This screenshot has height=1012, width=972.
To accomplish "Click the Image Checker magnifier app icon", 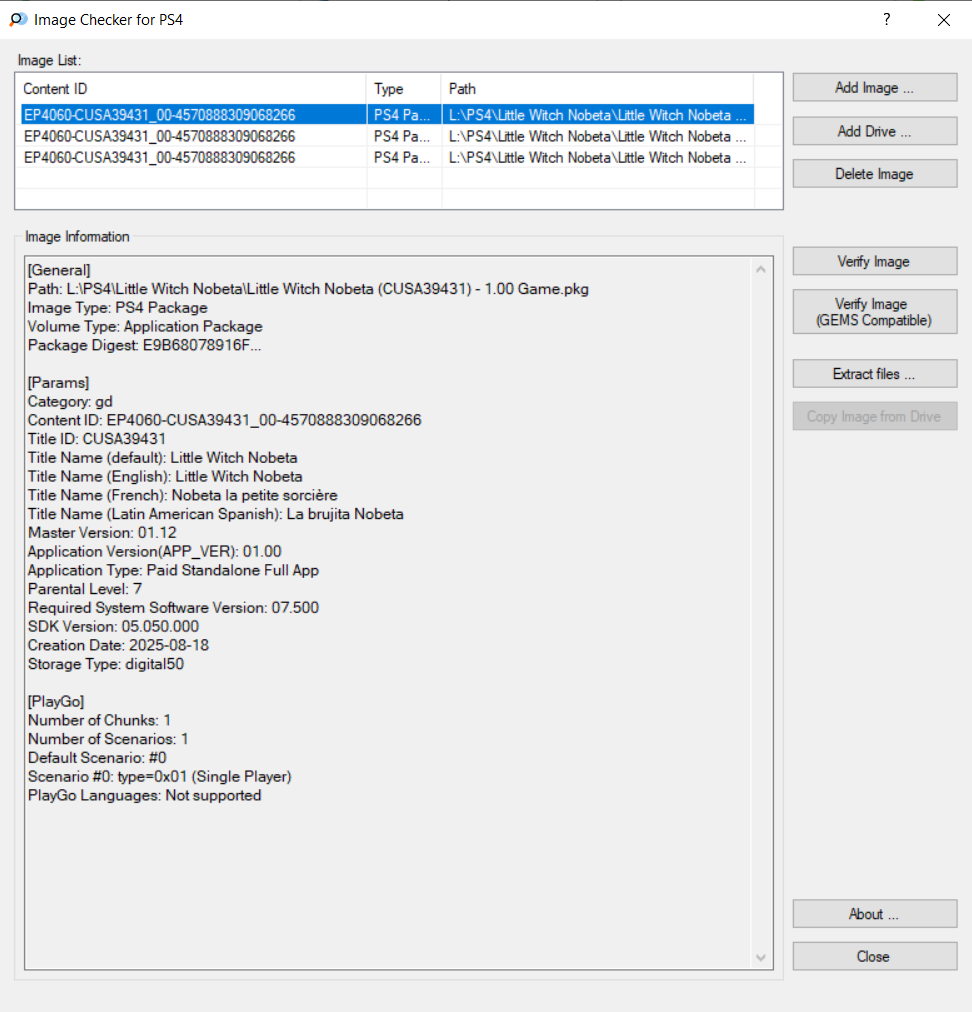I will click(18, 19).
